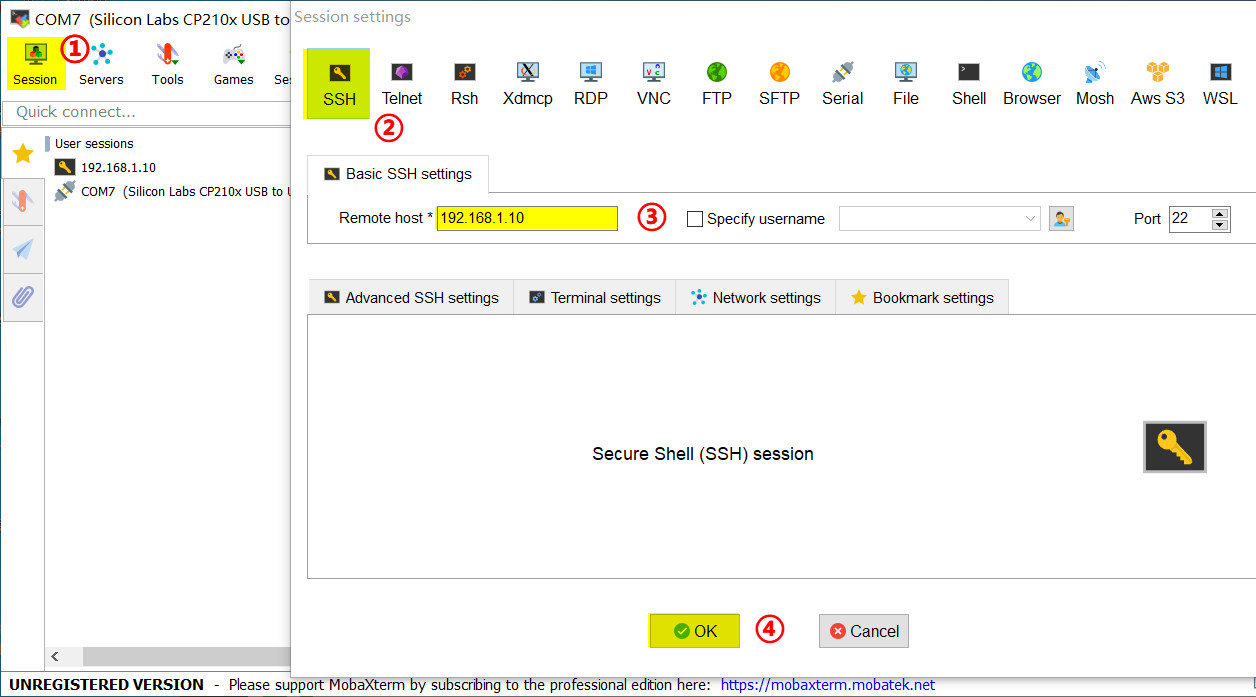Increase the Port number with the up arrow

tap(1219, 213)
